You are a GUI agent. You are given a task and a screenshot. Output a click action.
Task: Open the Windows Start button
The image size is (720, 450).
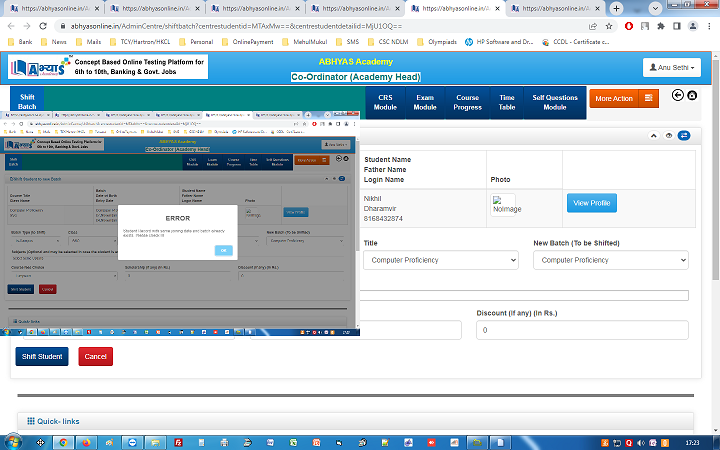tap(14, 440)
